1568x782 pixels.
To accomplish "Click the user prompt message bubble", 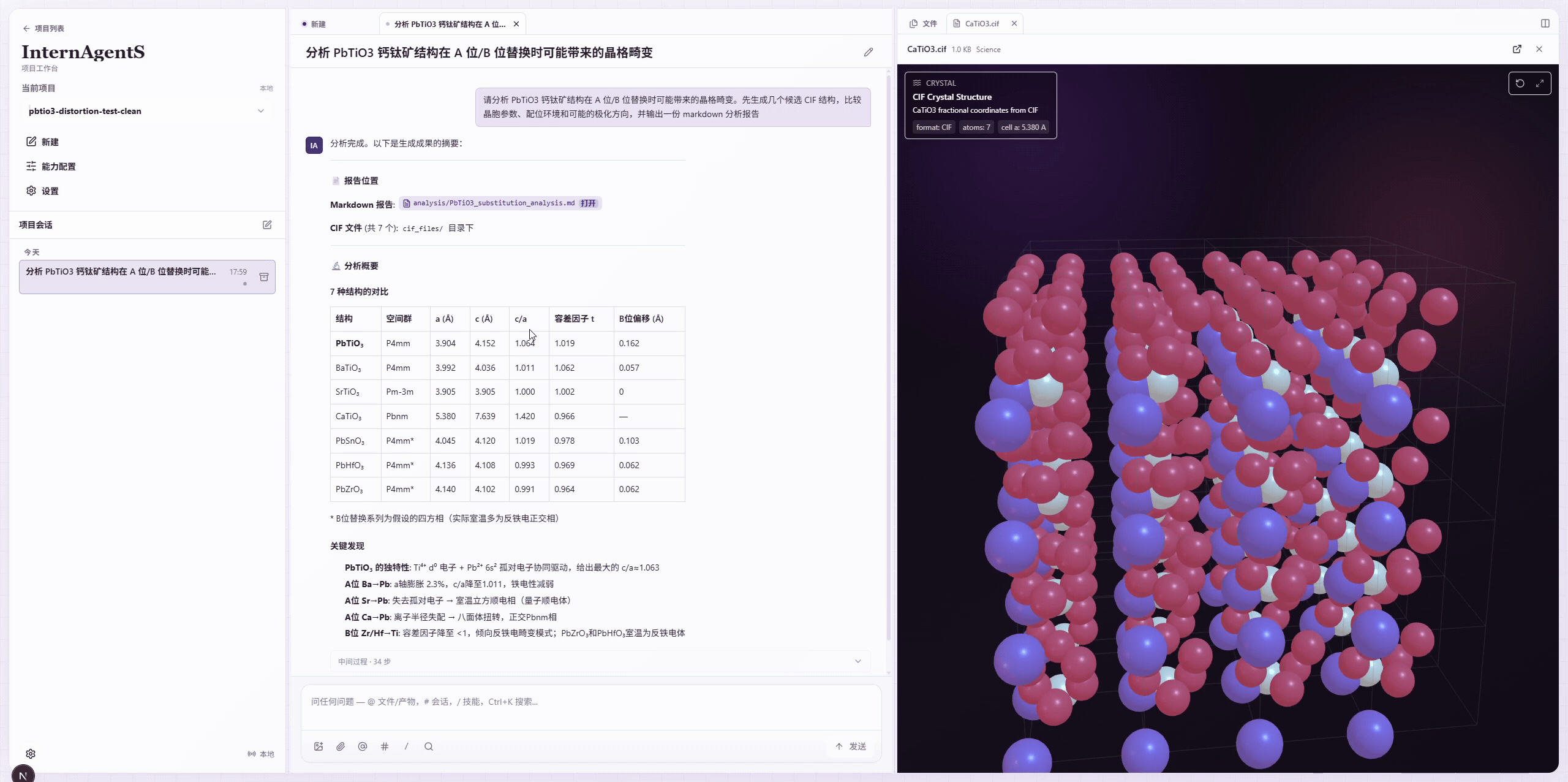I will (673, 107).
